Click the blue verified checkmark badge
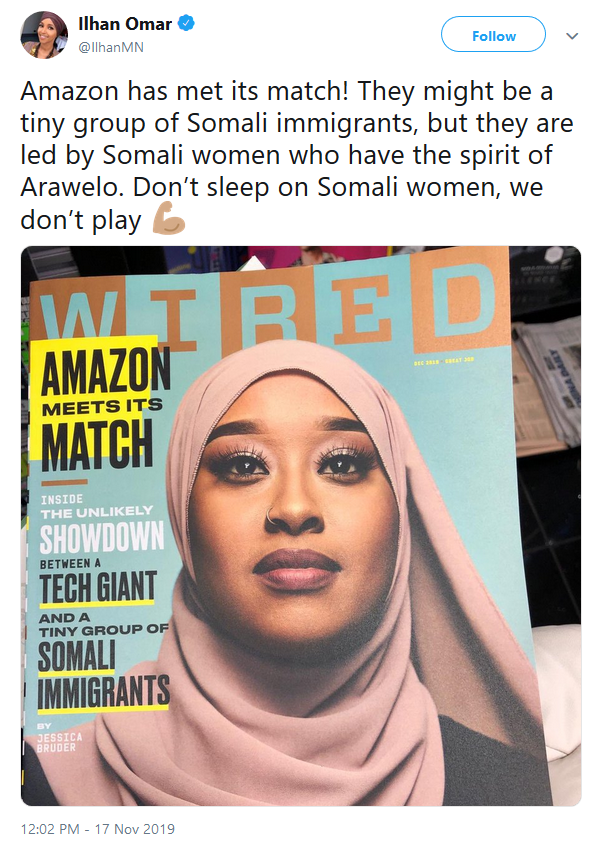The width and height of the screenshot is (596, 848). [x=186, y=24]
